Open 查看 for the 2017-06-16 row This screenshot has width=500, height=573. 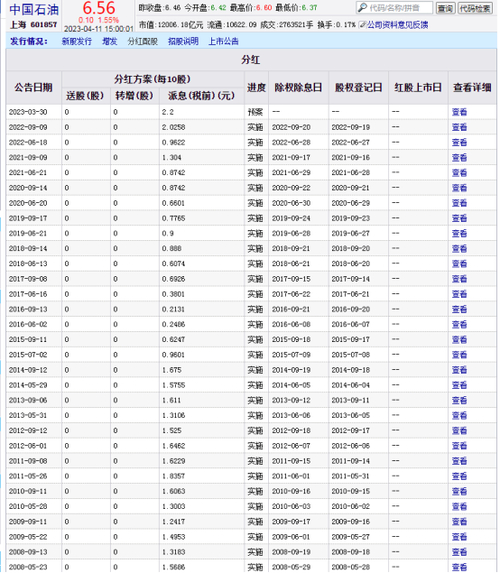[459, 294]
